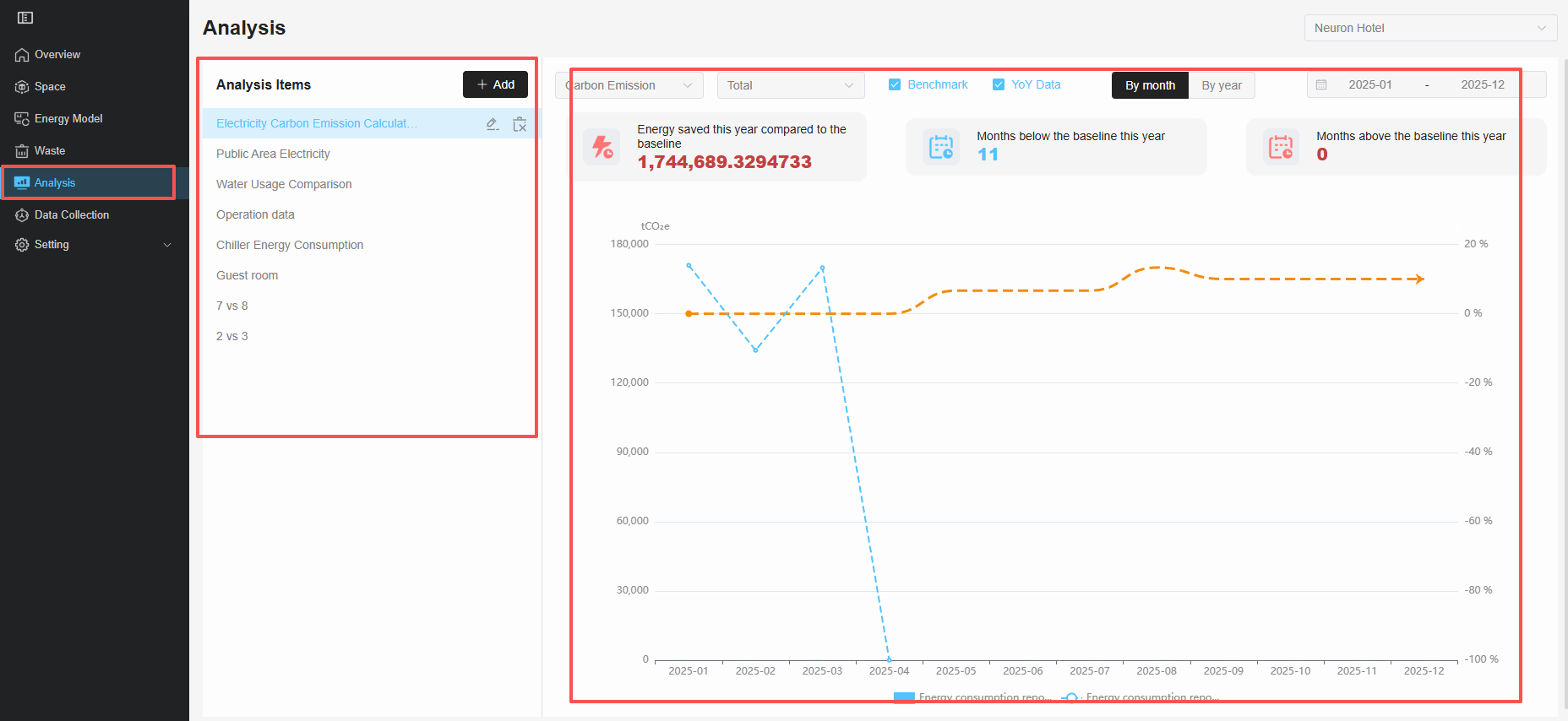This screenshot has height=721, width=1568.
Task: Click the Add button
Action: (x=495, y=84)
